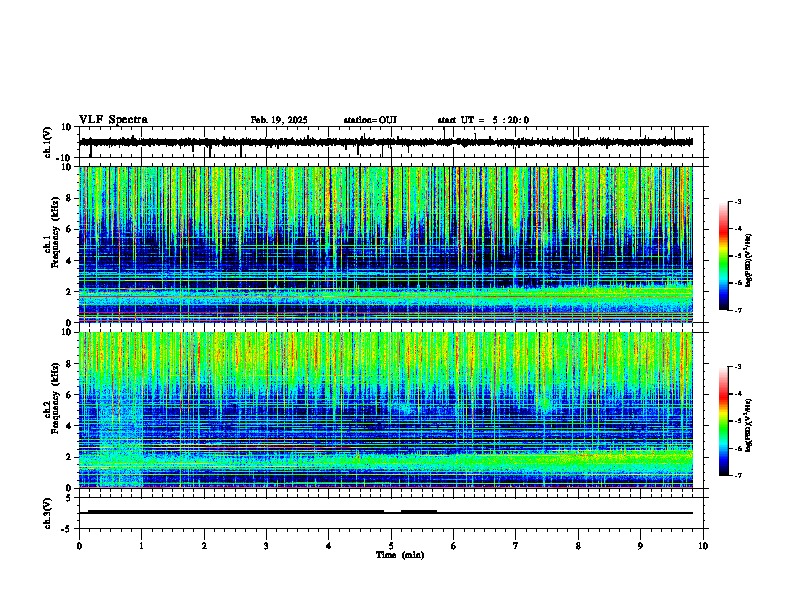Viewport: 792px width, 612px height.
Task: Click the time axis tick label "5"
Action: (391, 546)
